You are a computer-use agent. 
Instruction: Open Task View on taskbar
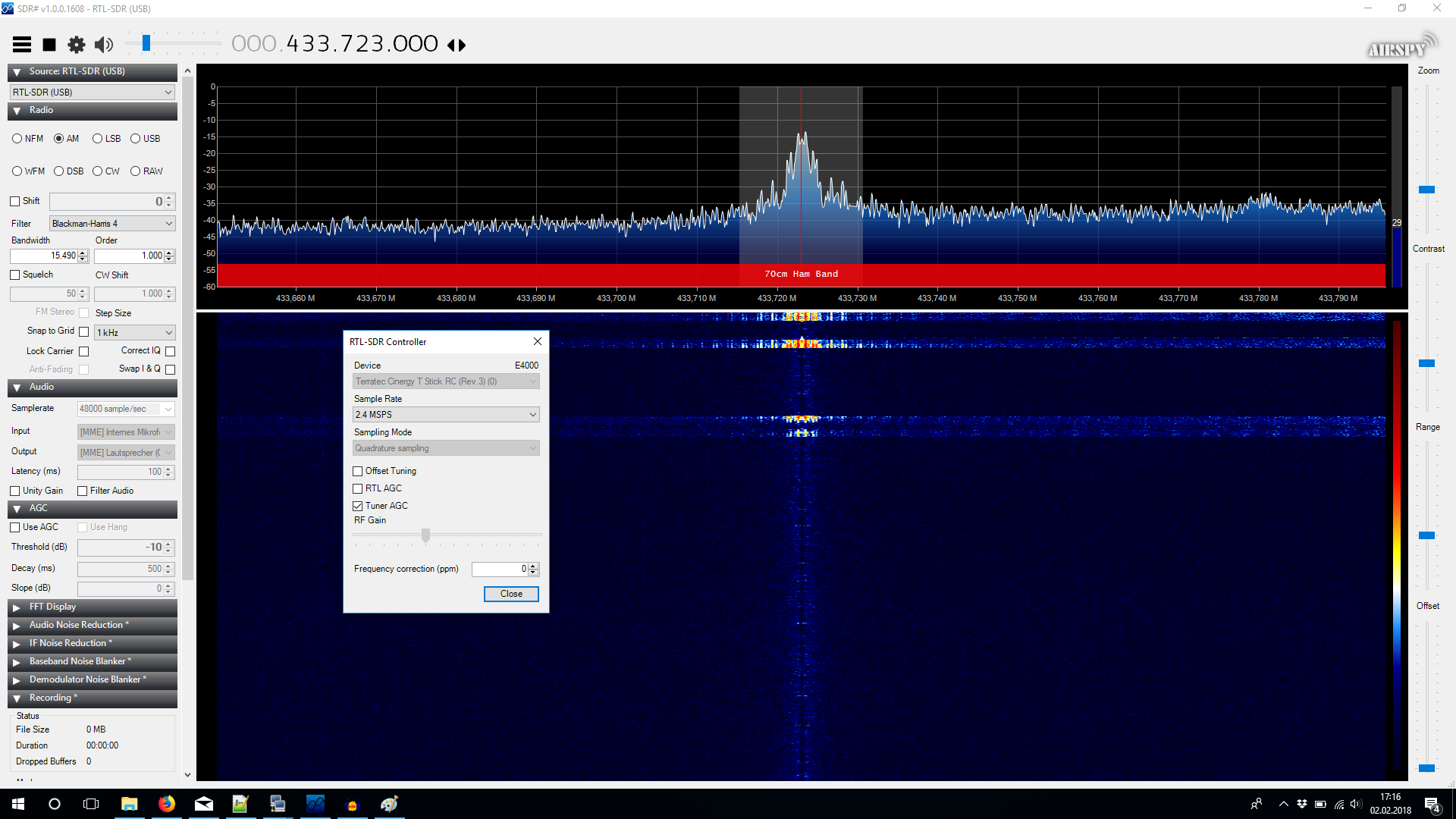91,804
